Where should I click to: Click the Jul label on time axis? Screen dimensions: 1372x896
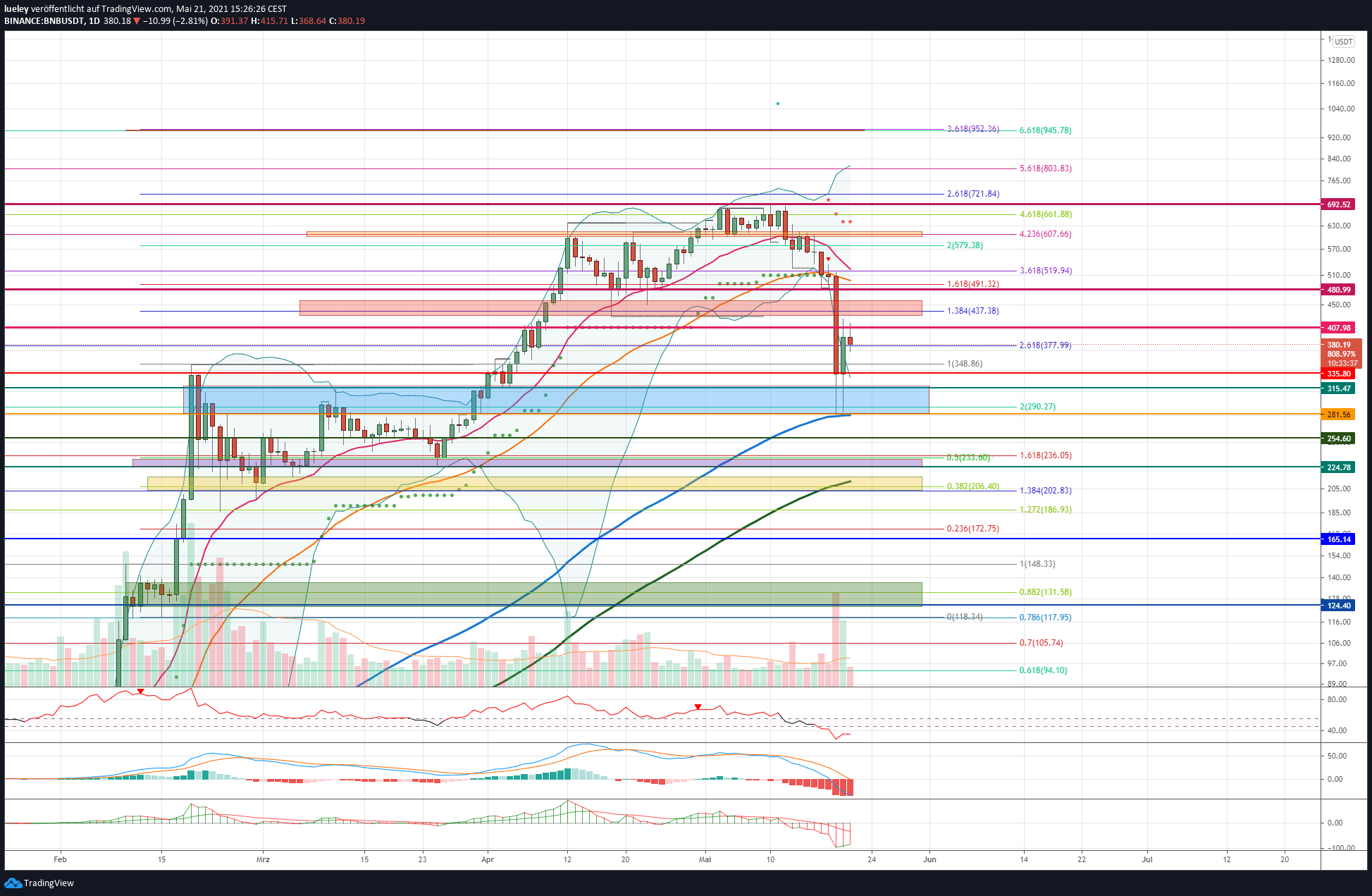(1147, 859)
